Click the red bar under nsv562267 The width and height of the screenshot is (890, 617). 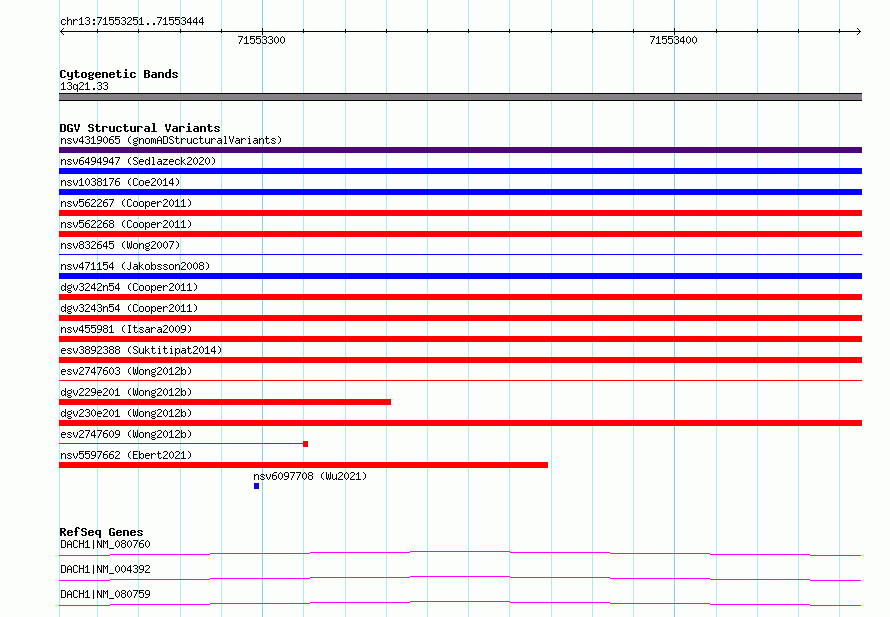pos(460,213)
